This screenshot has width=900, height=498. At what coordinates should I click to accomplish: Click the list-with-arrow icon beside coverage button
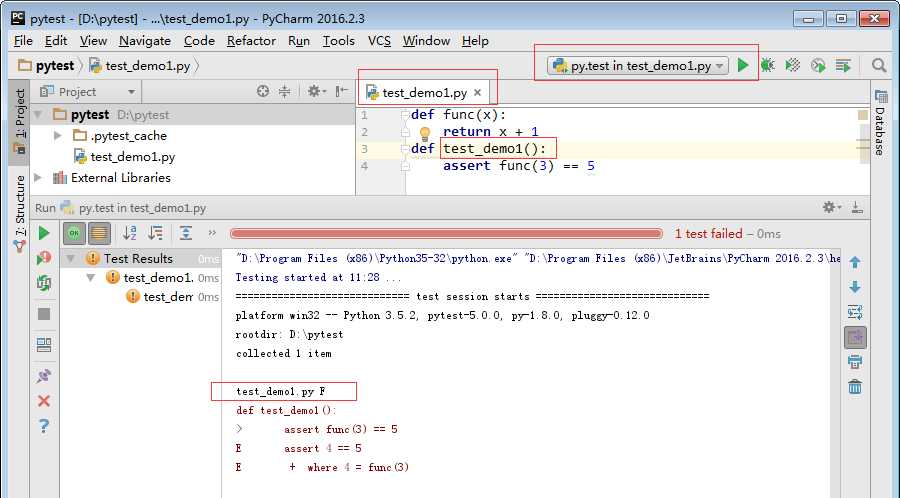tap(843, 65)
